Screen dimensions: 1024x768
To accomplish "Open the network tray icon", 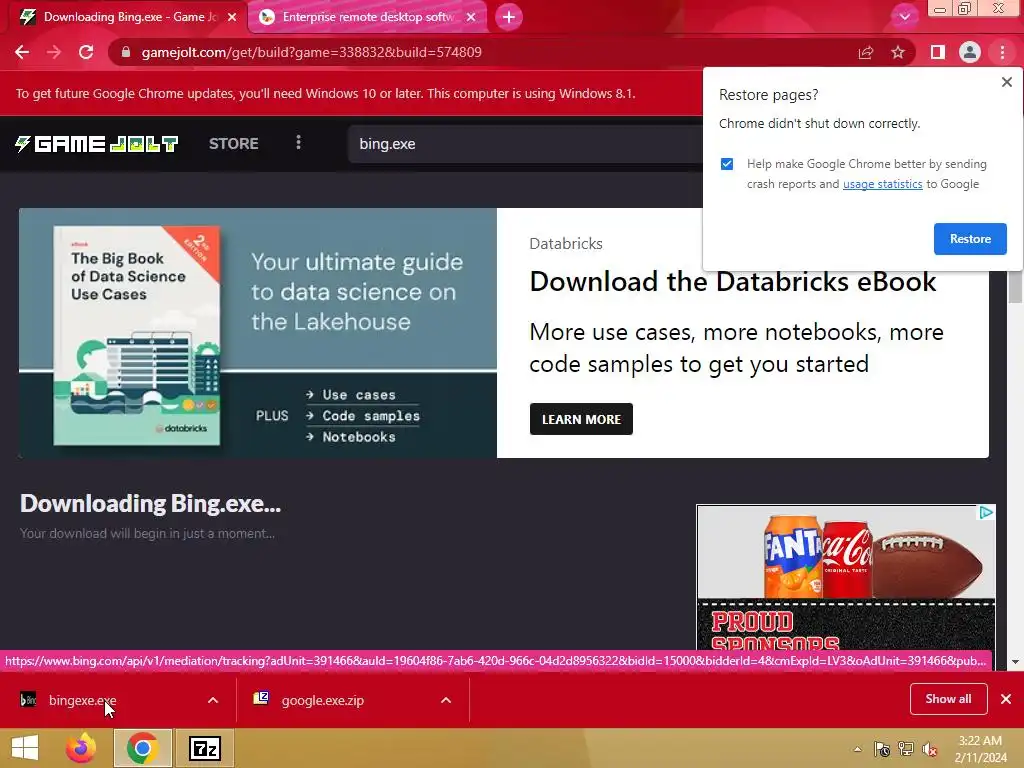I will click(x=906, y=750).
